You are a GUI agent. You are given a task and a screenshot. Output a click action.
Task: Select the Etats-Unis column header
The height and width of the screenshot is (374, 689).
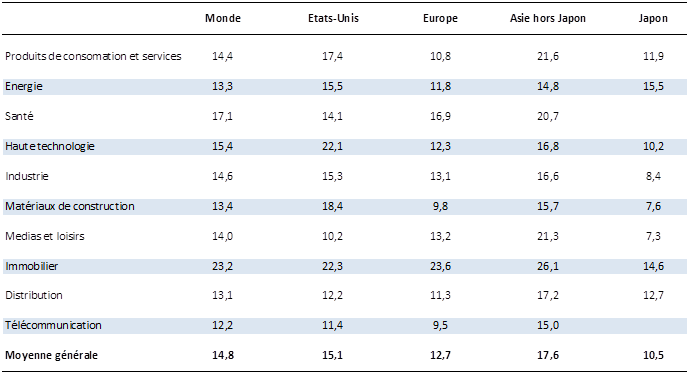[333, 18]
